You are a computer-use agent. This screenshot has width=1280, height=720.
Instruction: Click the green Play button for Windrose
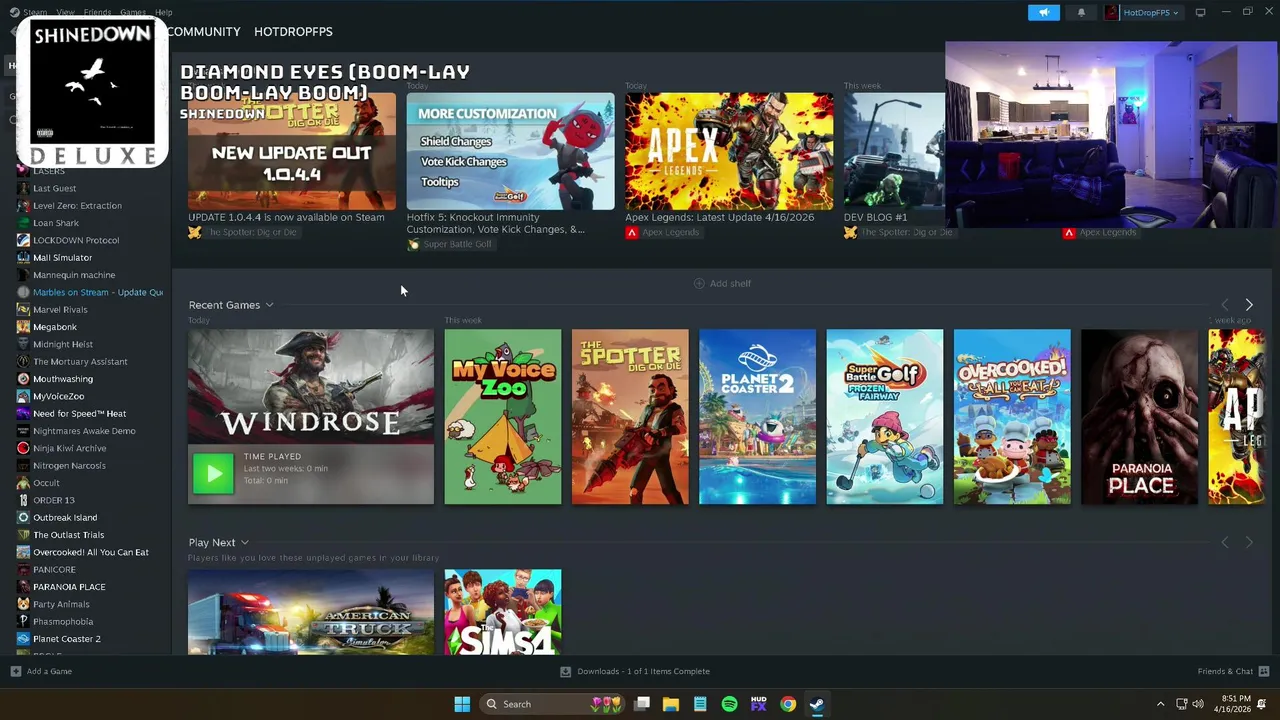(x=213, y=474)
